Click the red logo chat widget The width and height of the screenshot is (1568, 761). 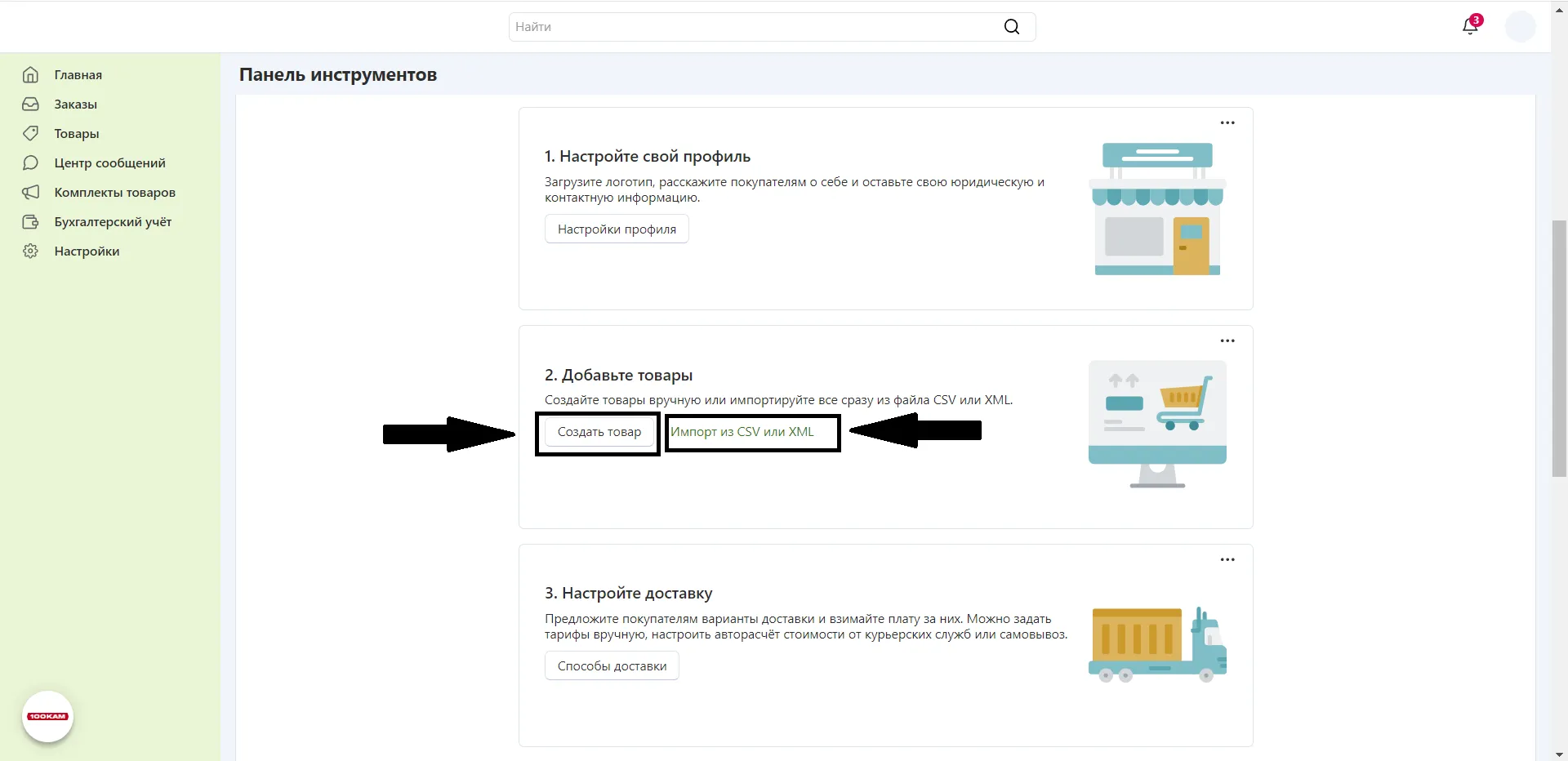tap(47, 716)
